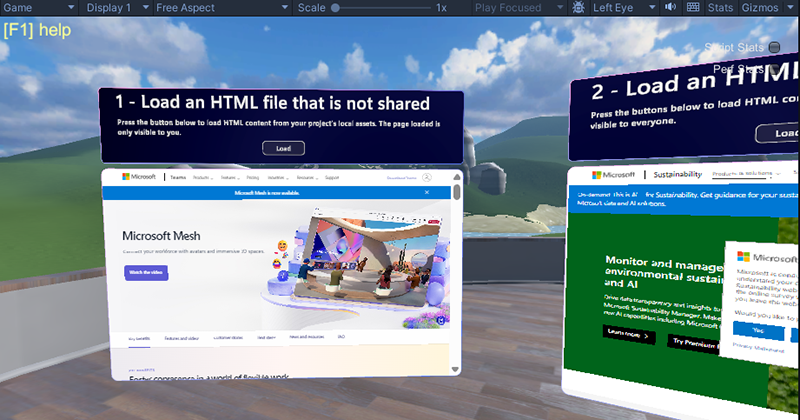Toggle the Perf Stats switch
This screenshot has height=420, width=800.
pos(773,69)
